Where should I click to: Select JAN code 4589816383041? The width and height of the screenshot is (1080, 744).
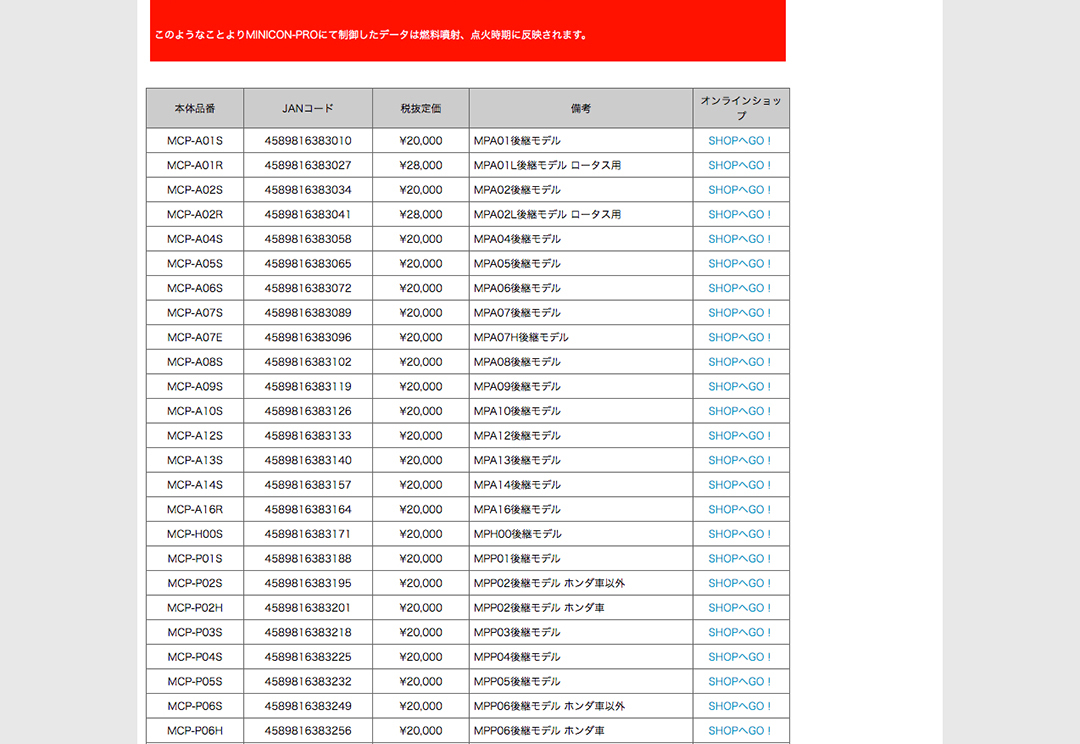(308, 214)
